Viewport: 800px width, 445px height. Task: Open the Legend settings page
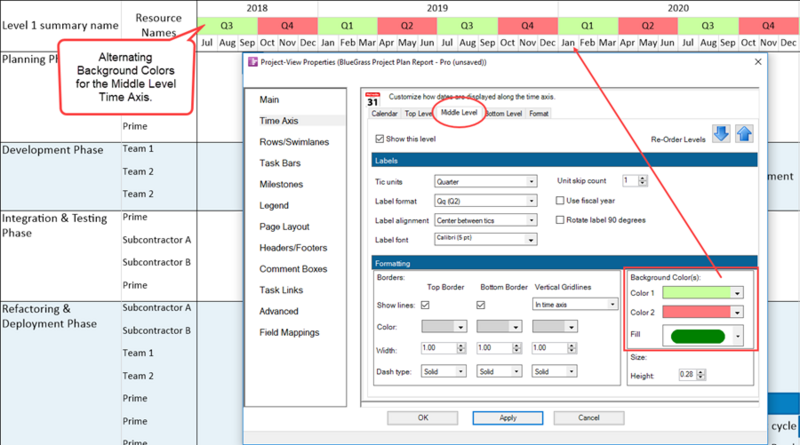(x=273, y=206)
